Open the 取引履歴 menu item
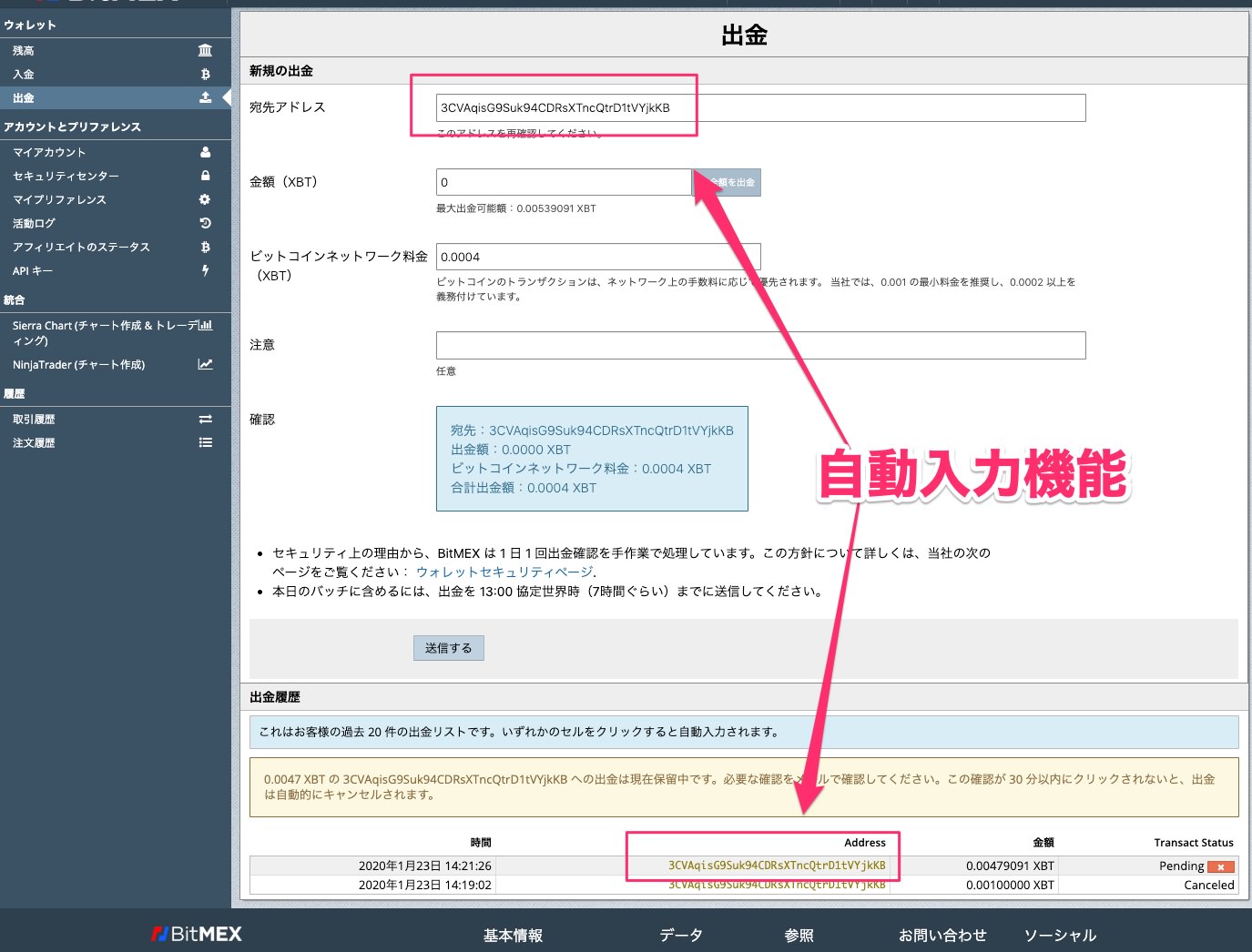 pyautogui.click(x=35, y=420)
